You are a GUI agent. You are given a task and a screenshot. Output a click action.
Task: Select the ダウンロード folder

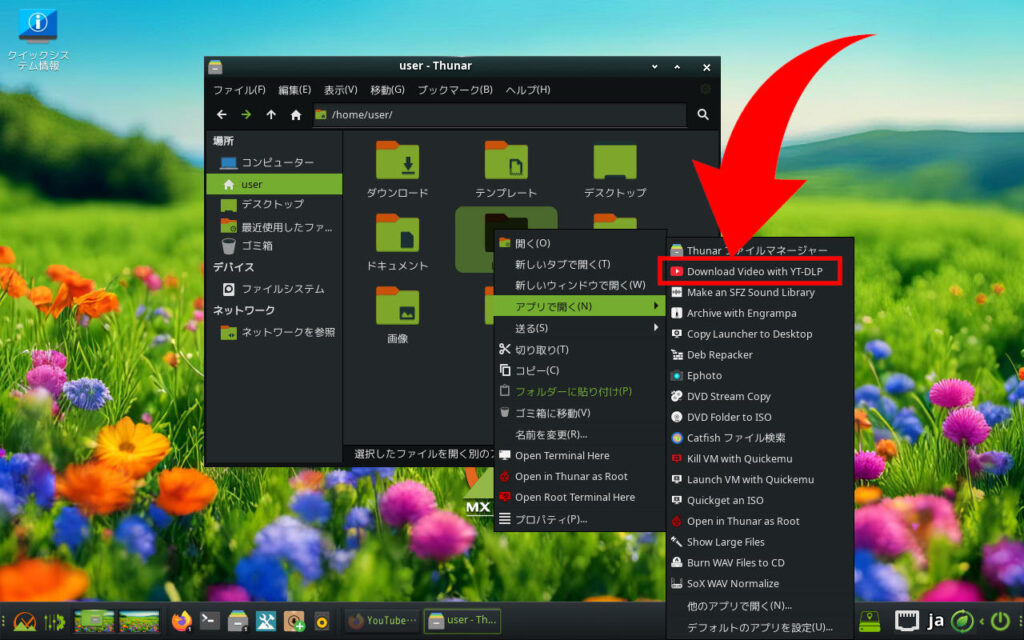(x=397, y=169)
